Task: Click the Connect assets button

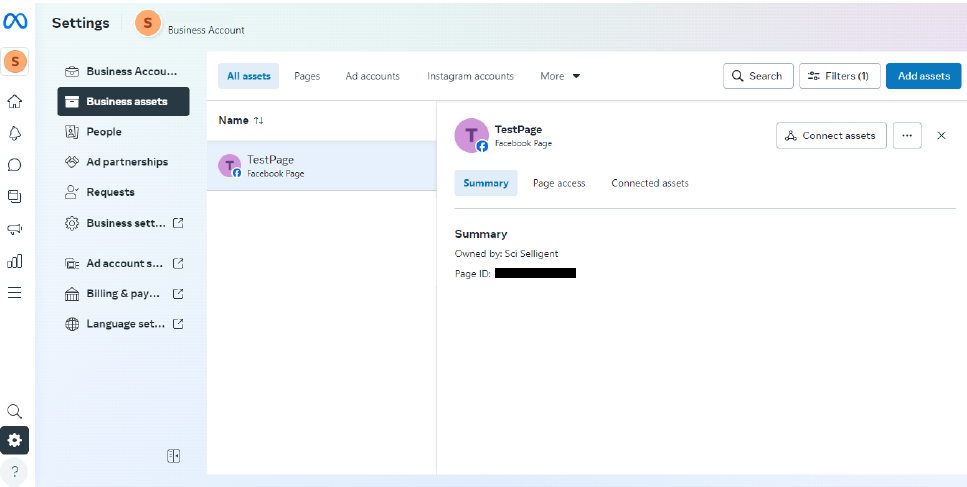Action: [x=830, y=135]
